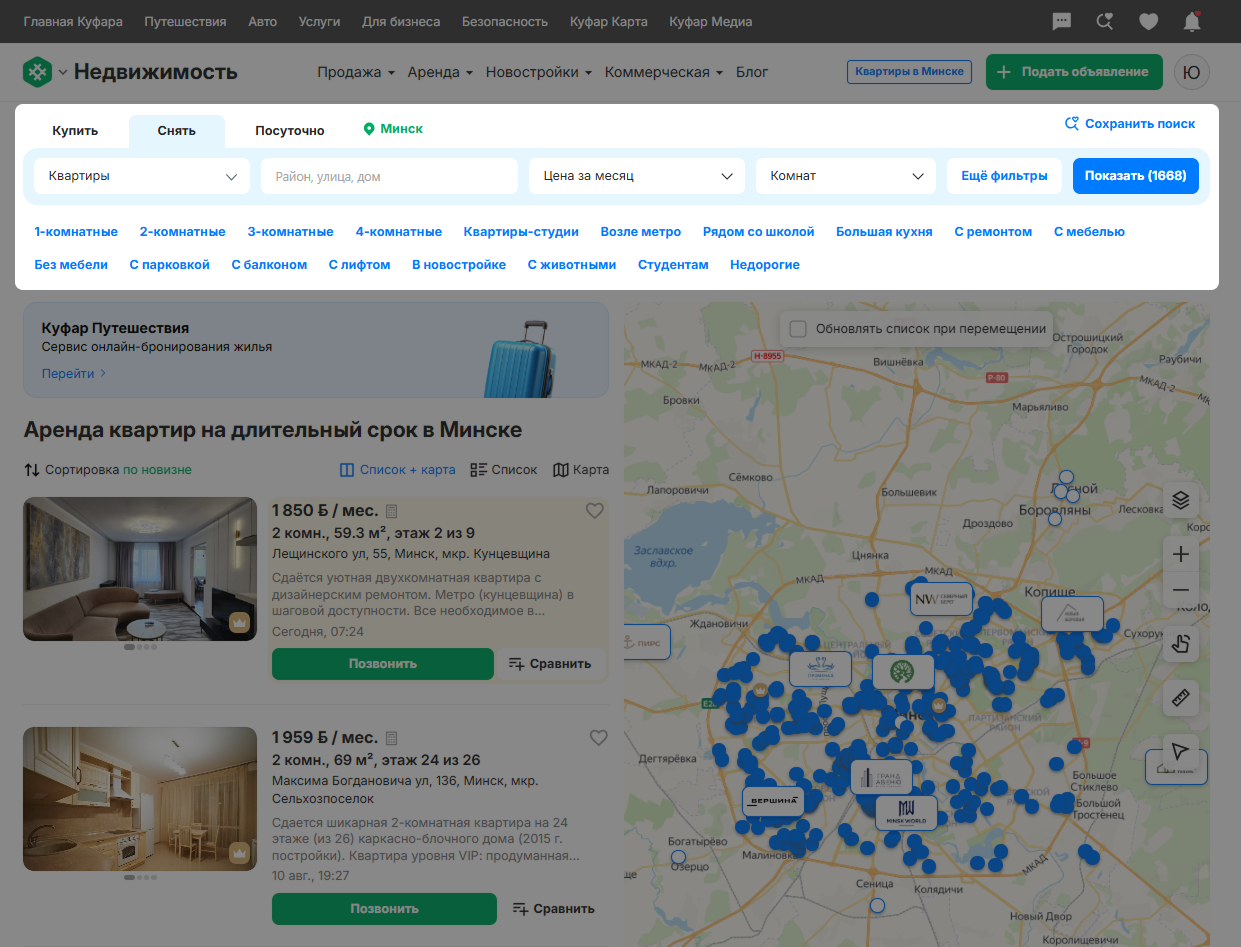Click Северный берег NW marker on map
The height and width of the screenshot is (947, 1241).
941,599
